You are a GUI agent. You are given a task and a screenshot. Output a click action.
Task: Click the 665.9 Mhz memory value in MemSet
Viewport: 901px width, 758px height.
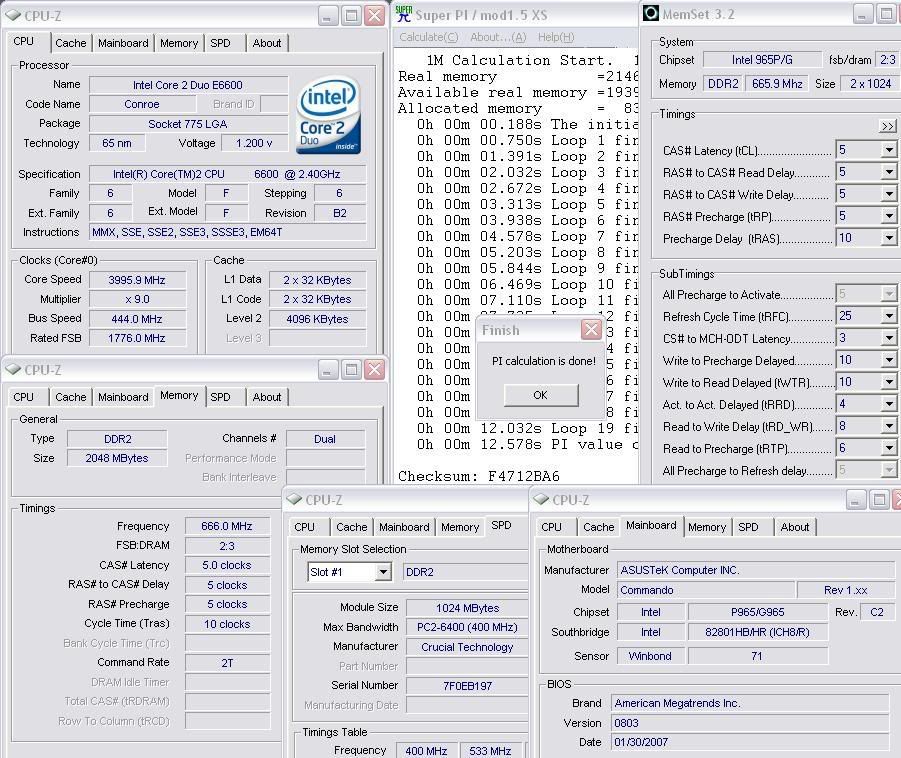777,83
